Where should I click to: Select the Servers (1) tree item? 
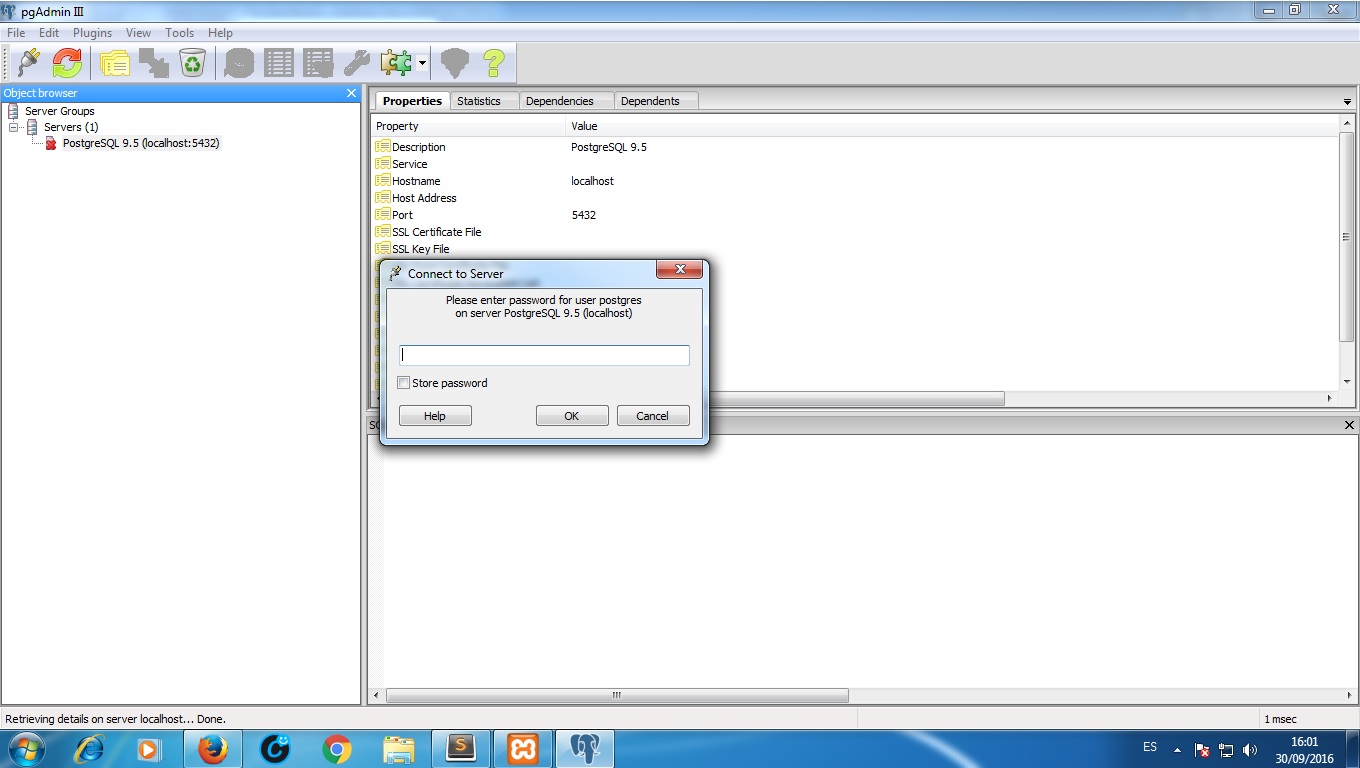71,127
